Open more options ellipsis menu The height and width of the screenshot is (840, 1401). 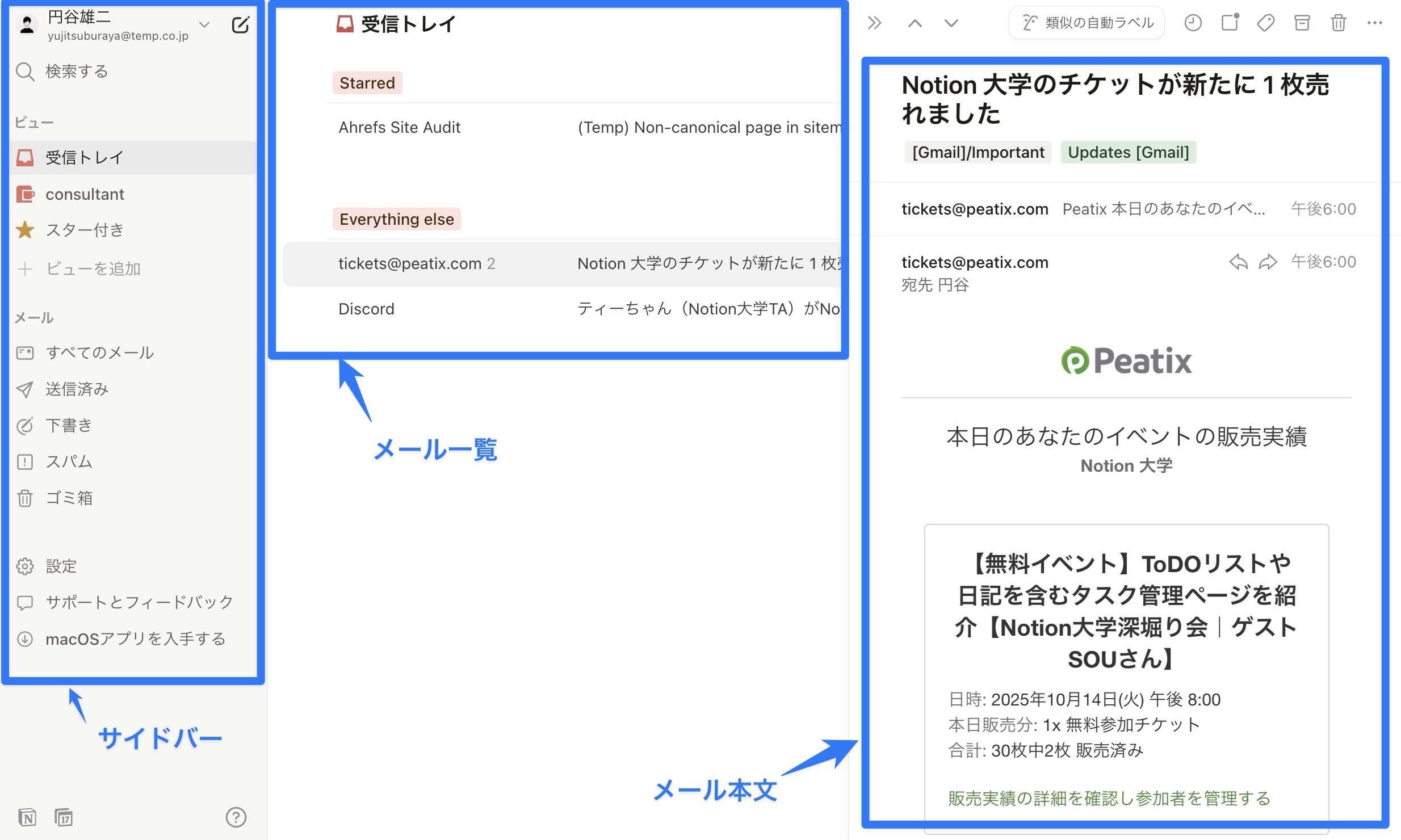point(1375,23)
